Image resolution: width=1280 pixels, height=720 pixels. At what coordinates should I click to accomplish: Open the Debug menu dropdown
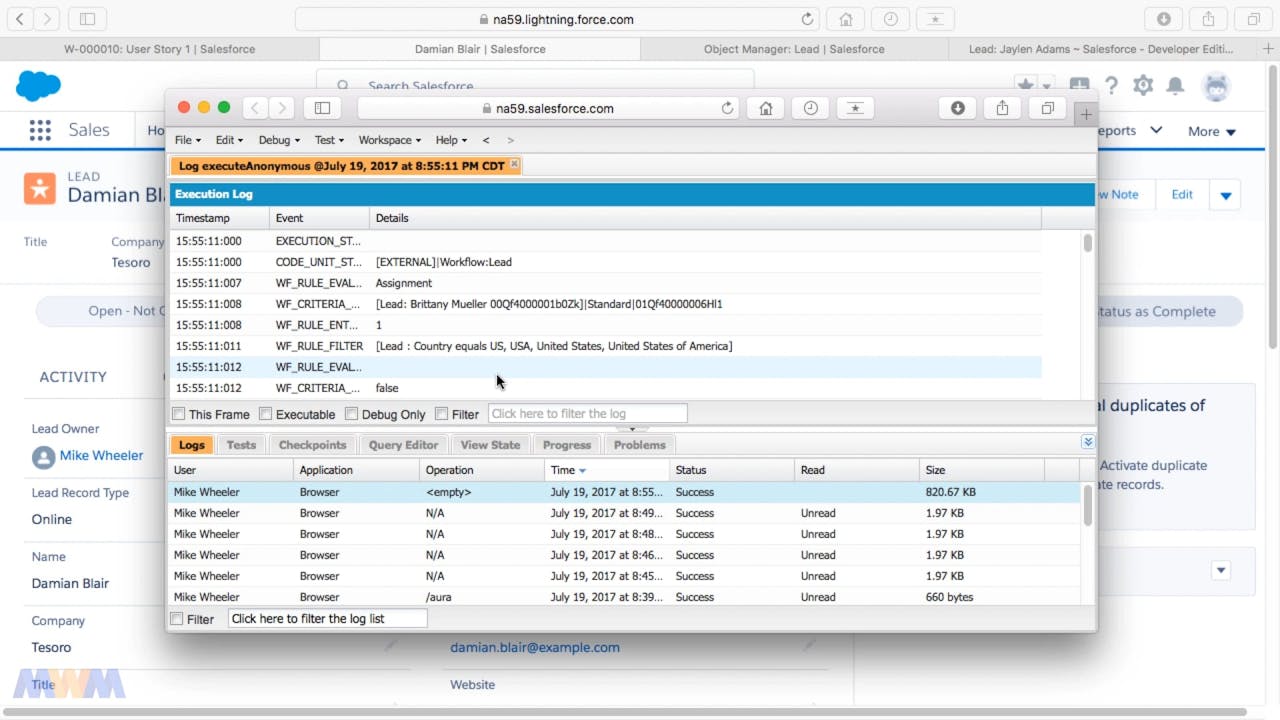click(279, 140)
